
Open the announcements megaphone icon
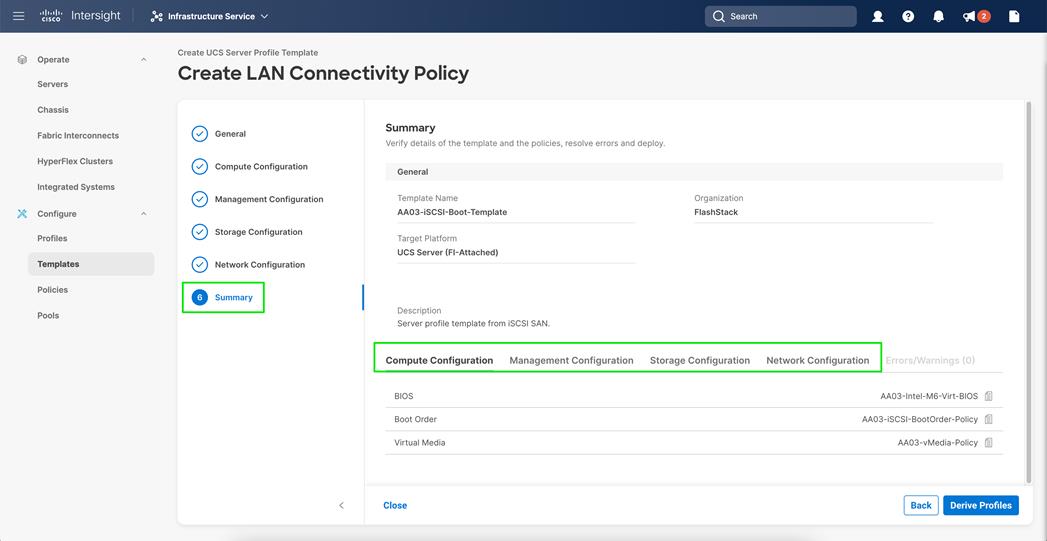(x=970, y=16)
